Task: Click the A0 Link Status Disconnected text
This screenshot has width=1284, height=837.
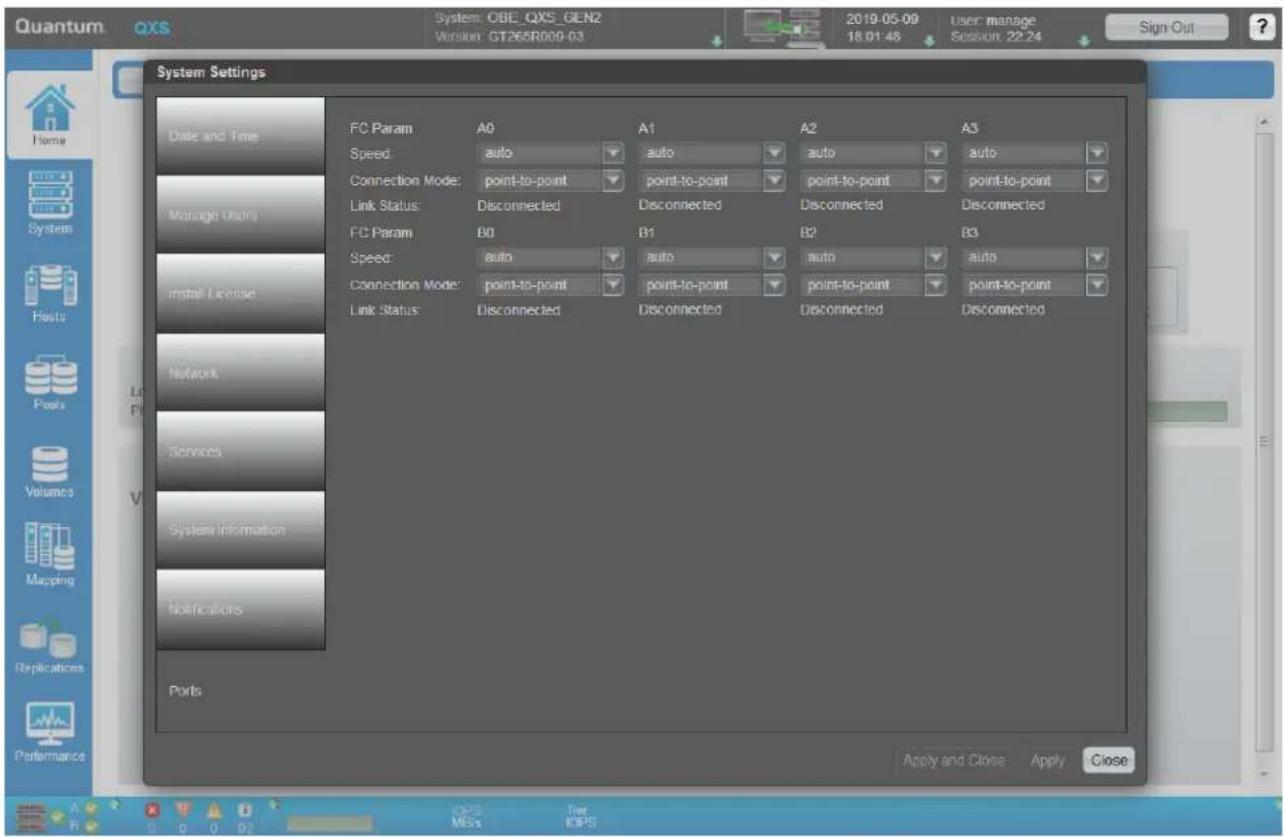Action: coord(518,205)
